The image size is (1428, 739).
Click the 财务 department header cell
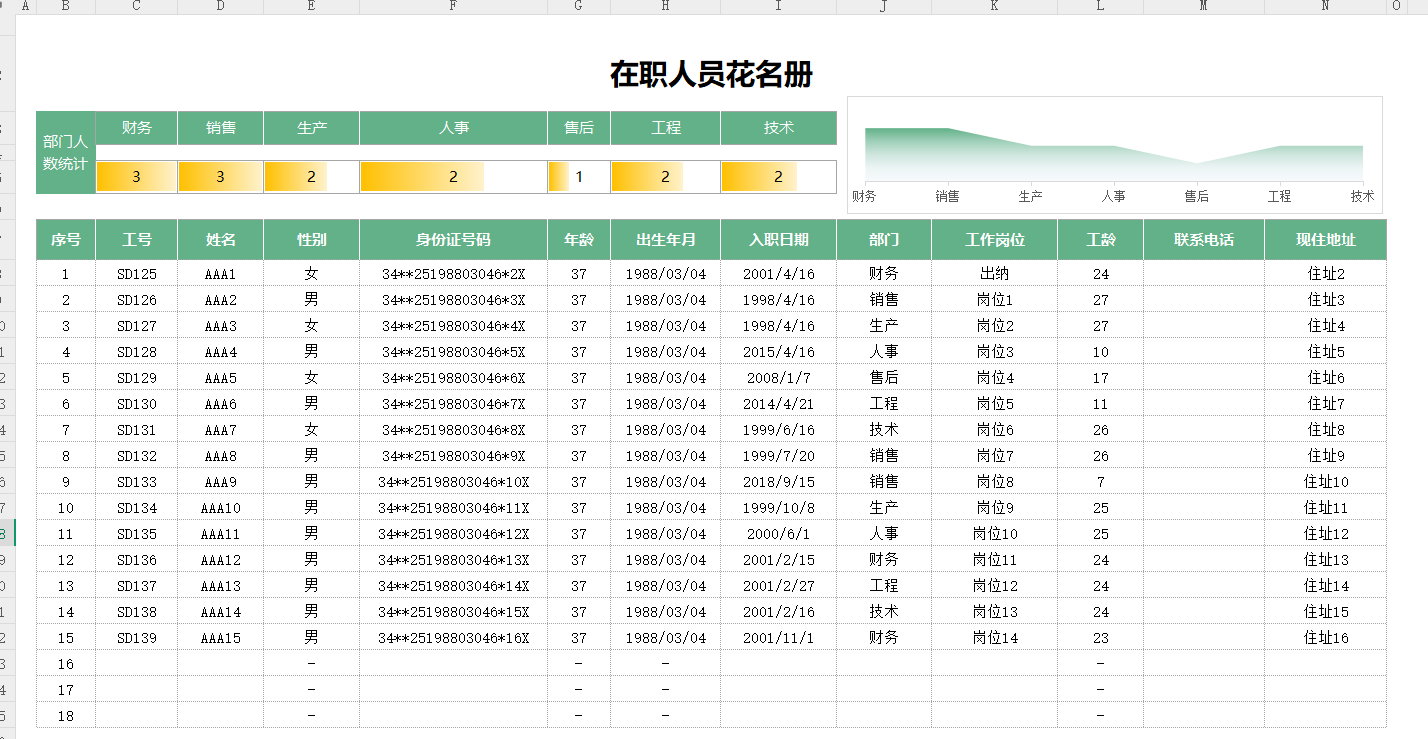136,127
